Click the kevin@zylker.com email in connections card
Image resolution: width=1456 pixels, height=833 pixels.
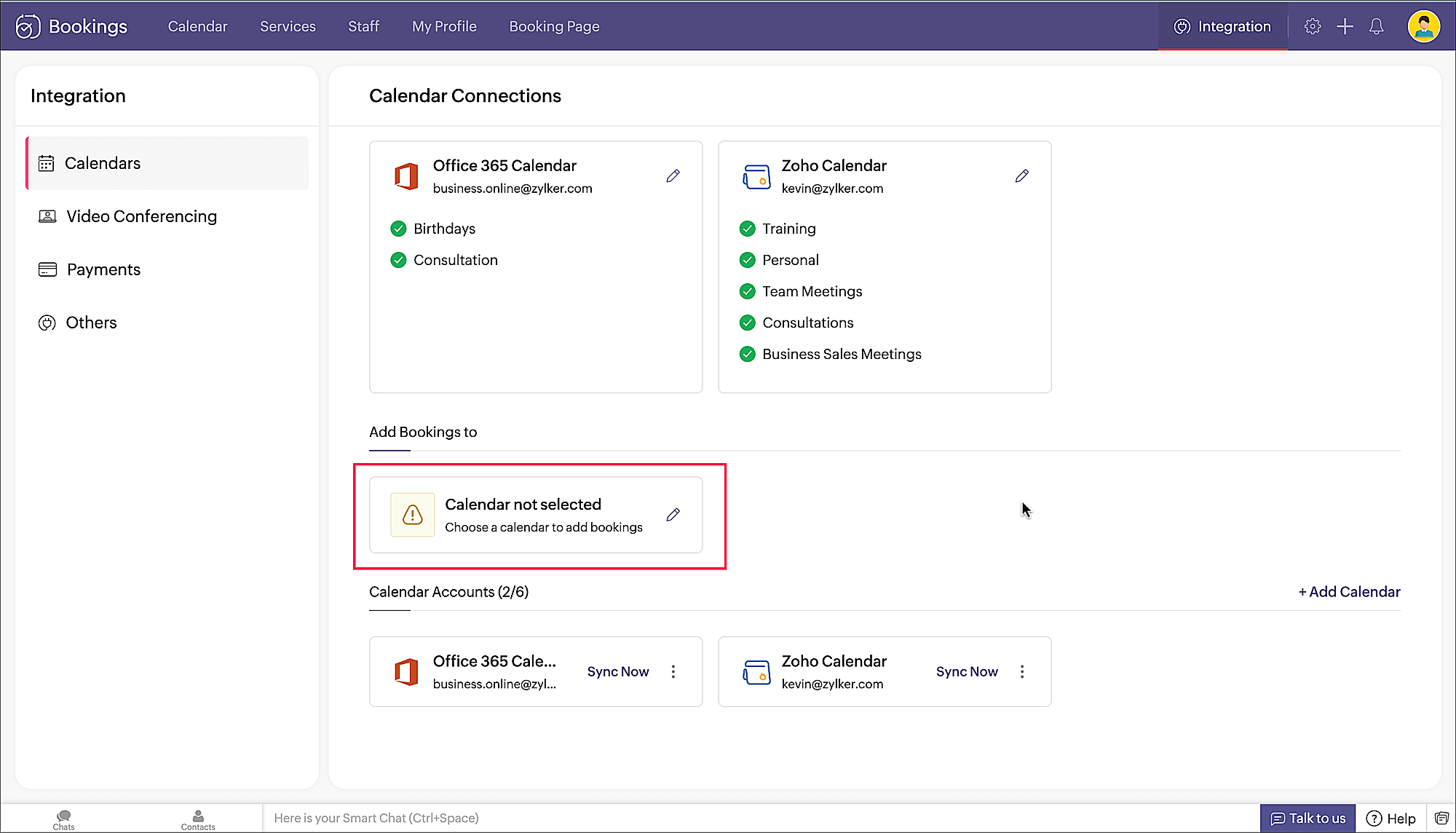point(832,189)
